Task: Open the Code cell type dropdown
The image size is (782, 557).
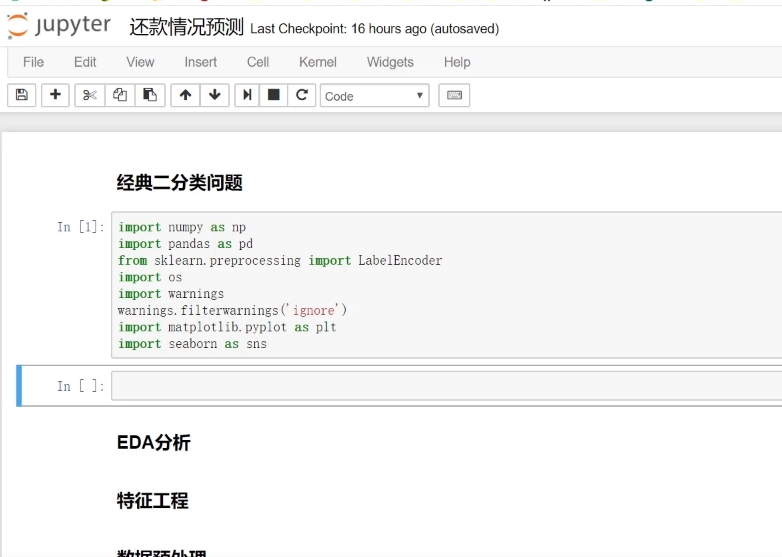Action: point(374,96)
